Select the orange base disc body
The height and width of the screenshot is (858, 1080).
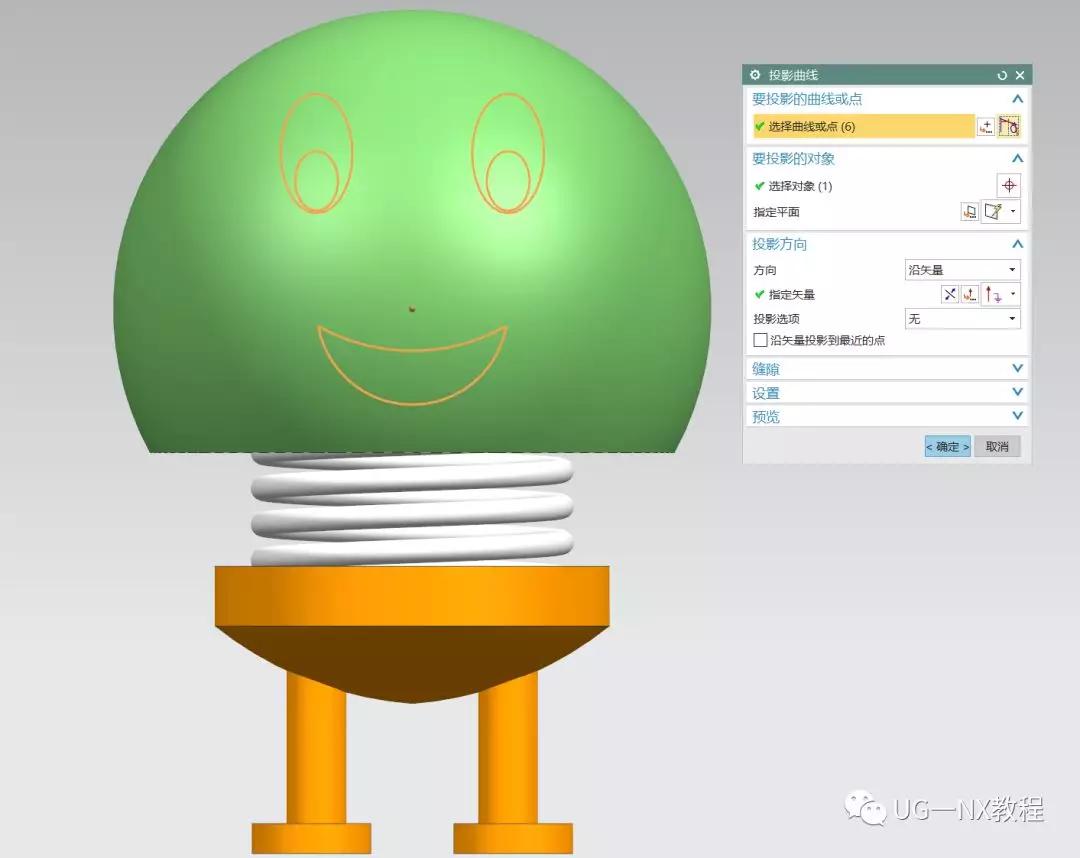pos(412,596)
